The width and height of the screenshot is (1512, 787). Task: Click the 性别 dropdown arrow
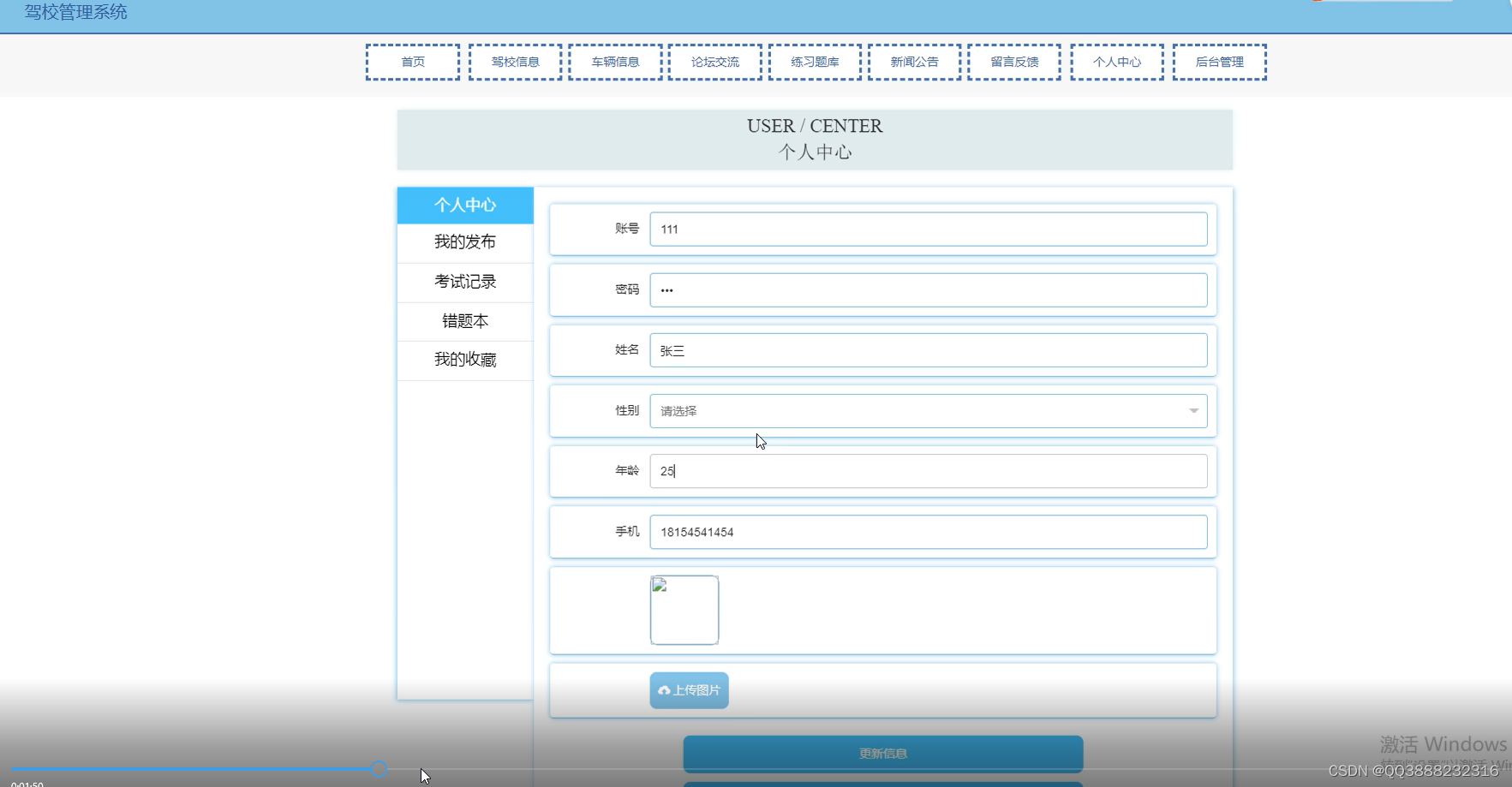click(x=1193, y=411)
